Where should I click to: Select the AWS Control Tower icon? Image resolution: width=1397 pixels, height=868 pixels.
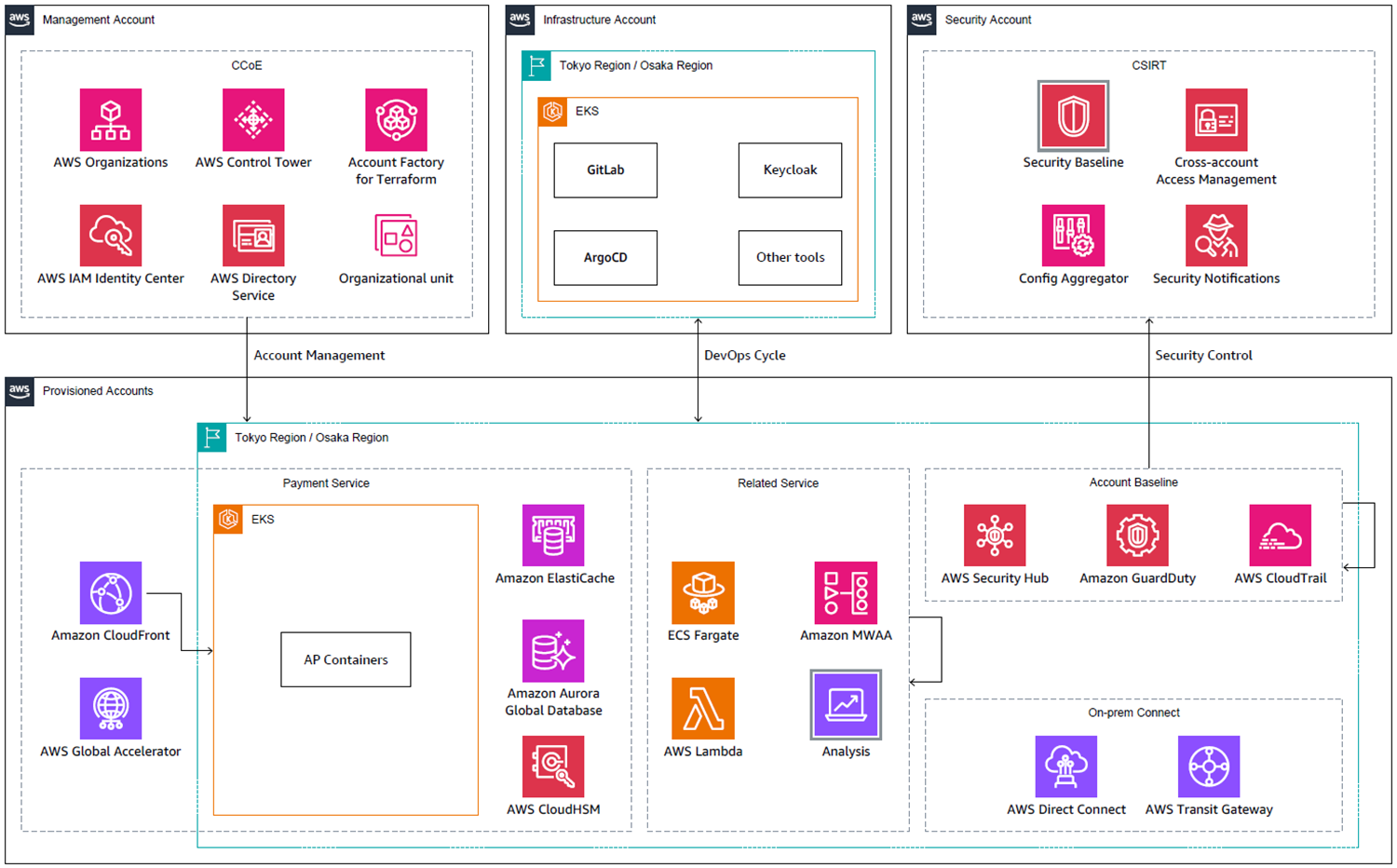(253, 120)
